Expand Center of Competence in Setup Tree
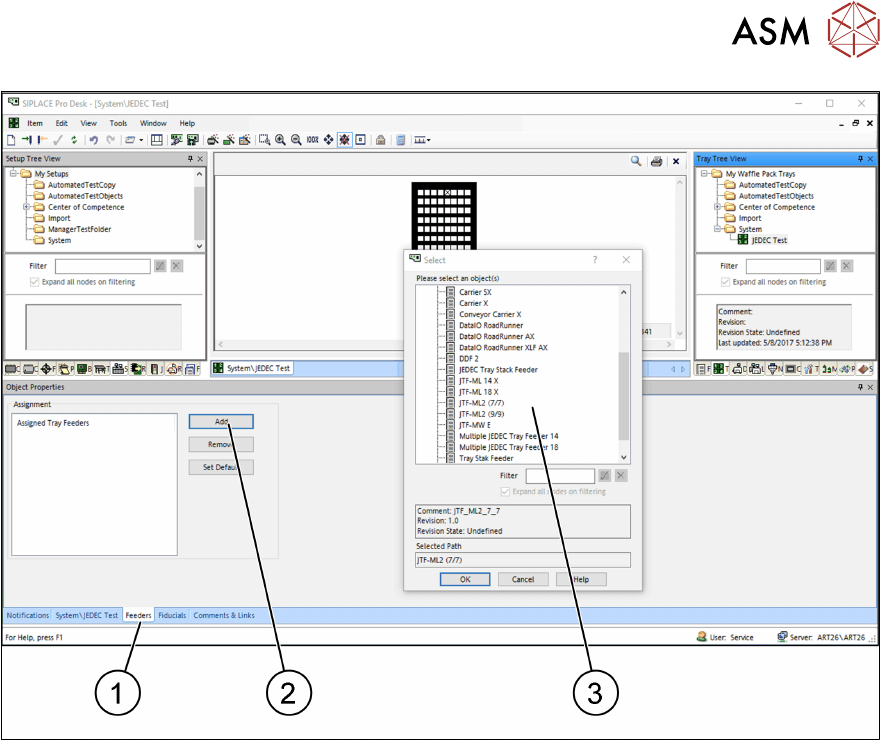This screenshot has width=880, height=740. (26, 207)
